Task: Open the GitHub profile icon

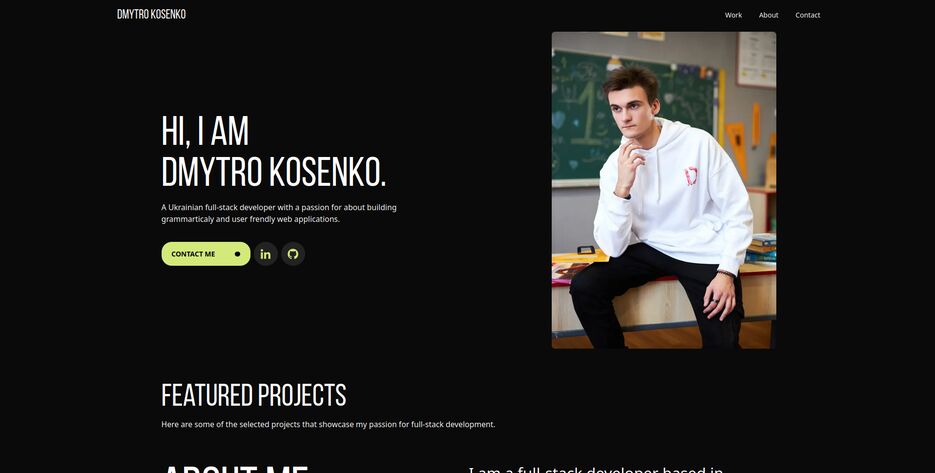Action: point(293,254)
